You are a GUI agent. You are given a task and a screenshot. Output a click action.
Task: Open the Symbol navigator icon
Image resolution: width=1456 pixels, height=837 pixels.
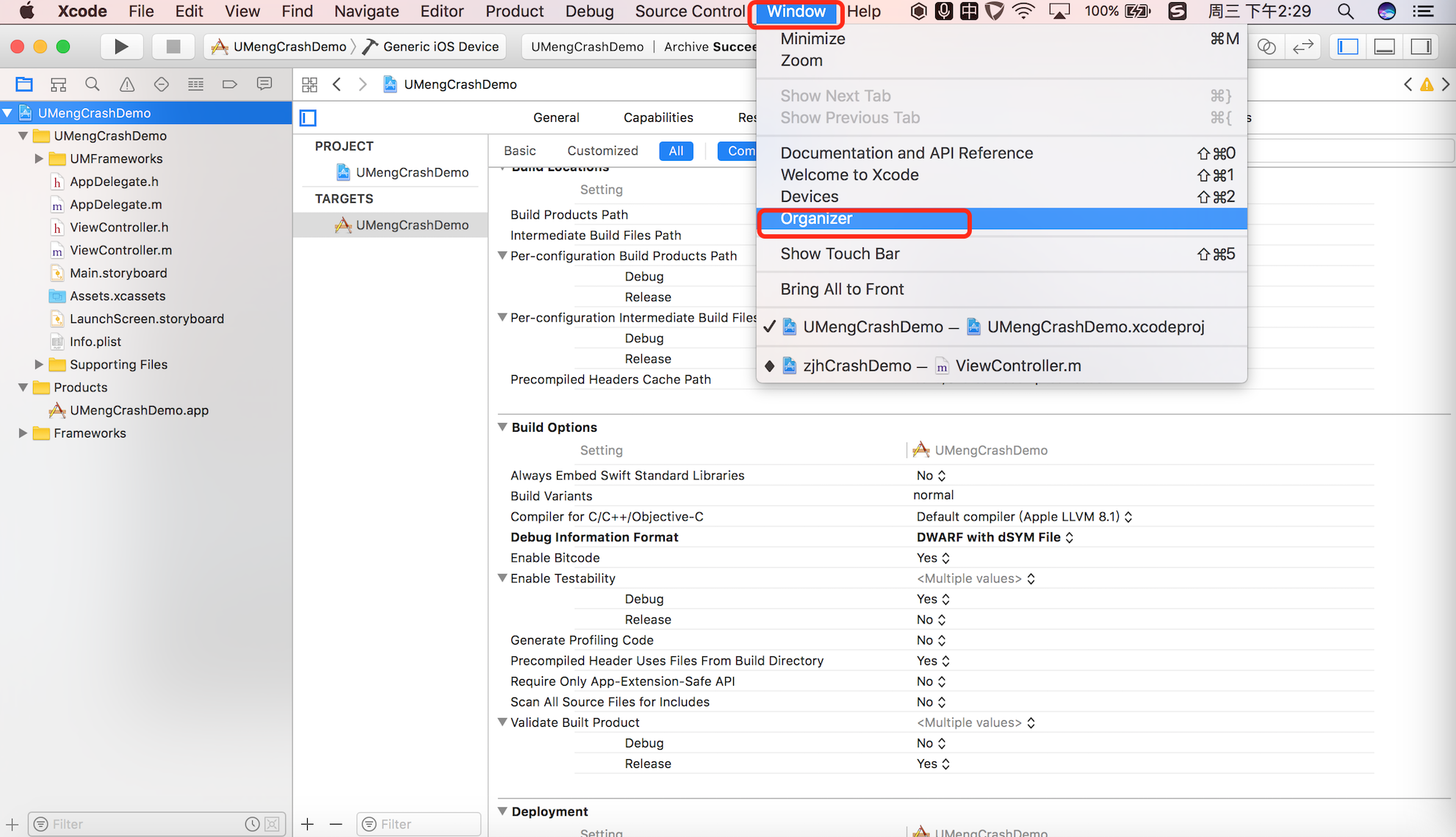coord(58,84)
